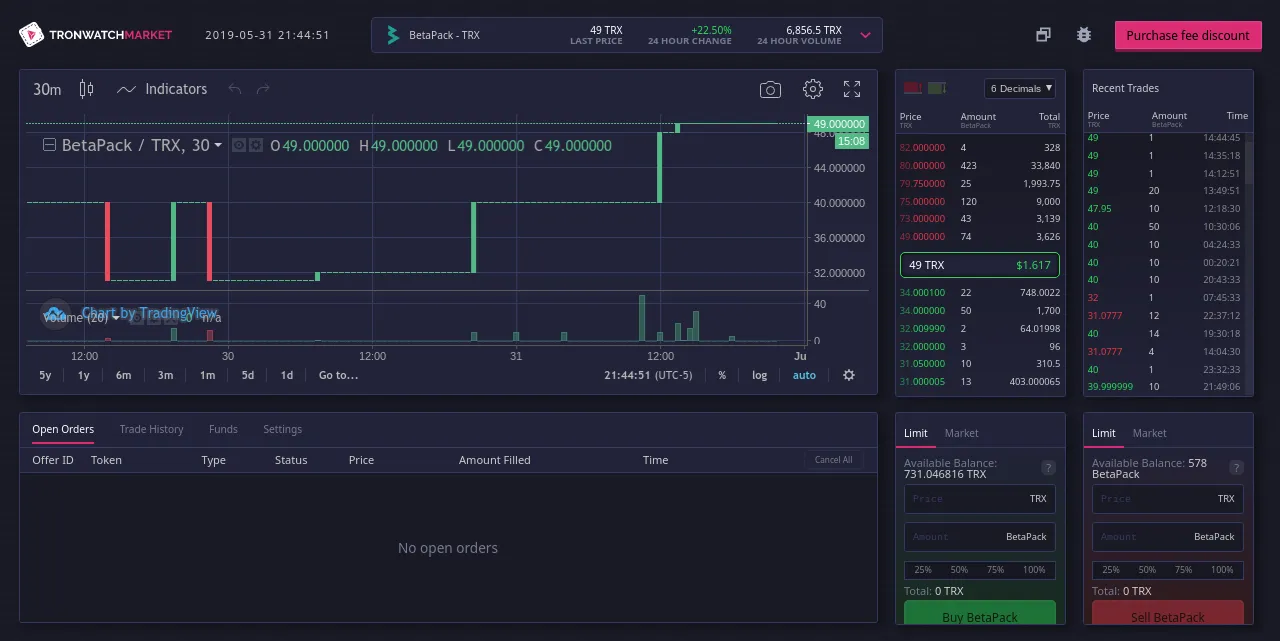Click the TradingView logo on chart

tap(55, 314)
